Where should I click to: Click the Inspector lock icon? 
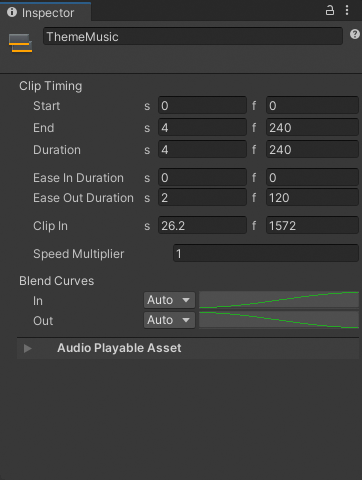pos(330,10)
